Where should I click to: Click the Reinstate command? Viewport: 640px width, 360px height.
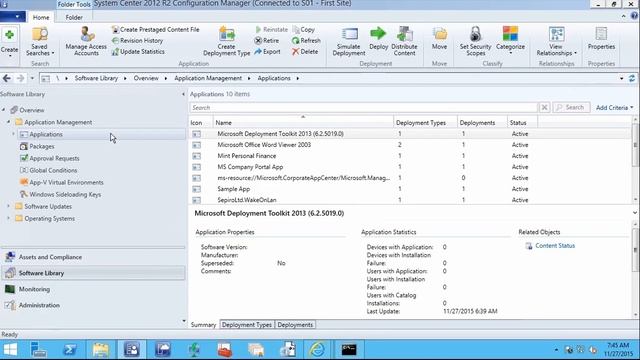click(271, 29)
